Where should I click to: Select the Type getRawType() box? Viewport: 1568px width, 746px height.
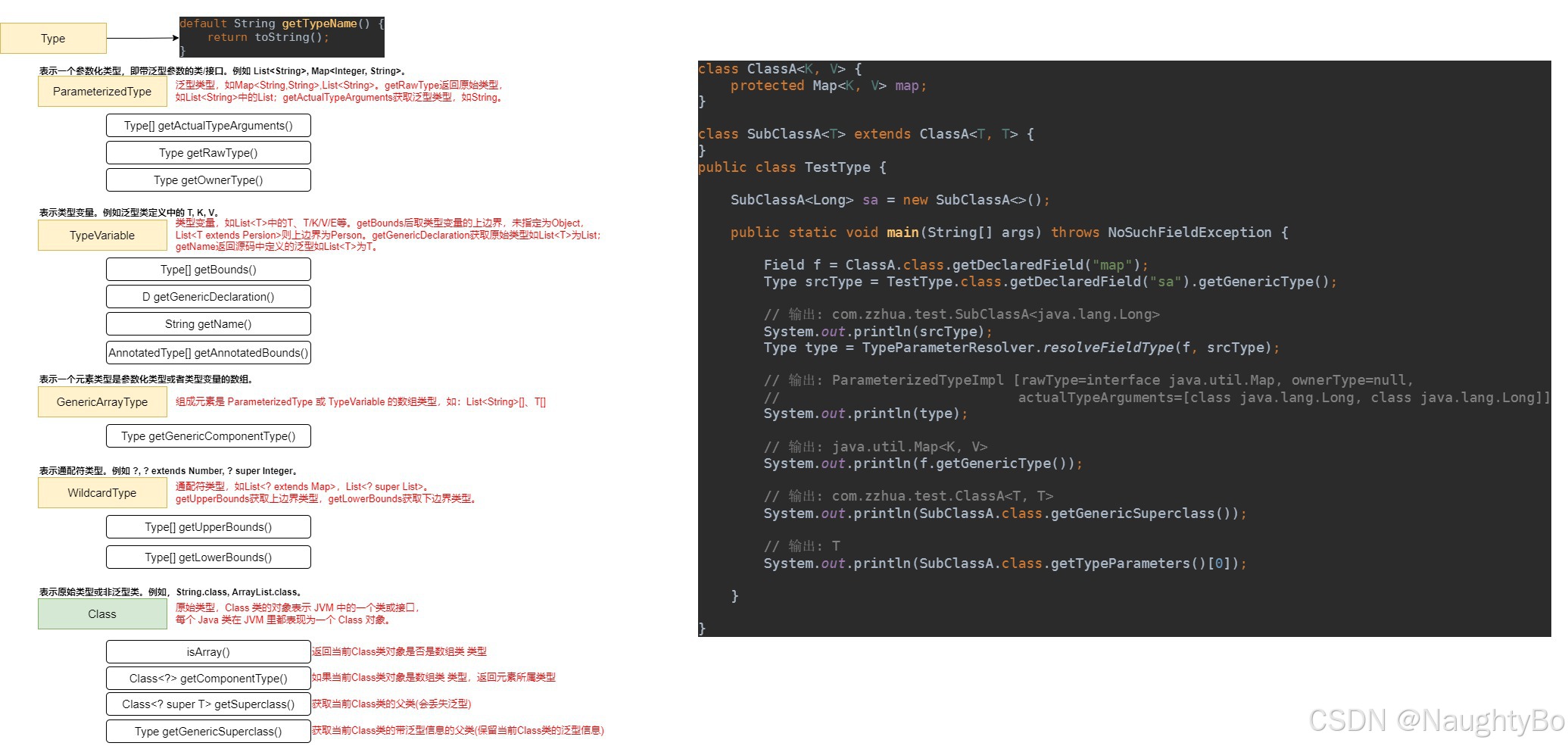[x=208, y=152]
